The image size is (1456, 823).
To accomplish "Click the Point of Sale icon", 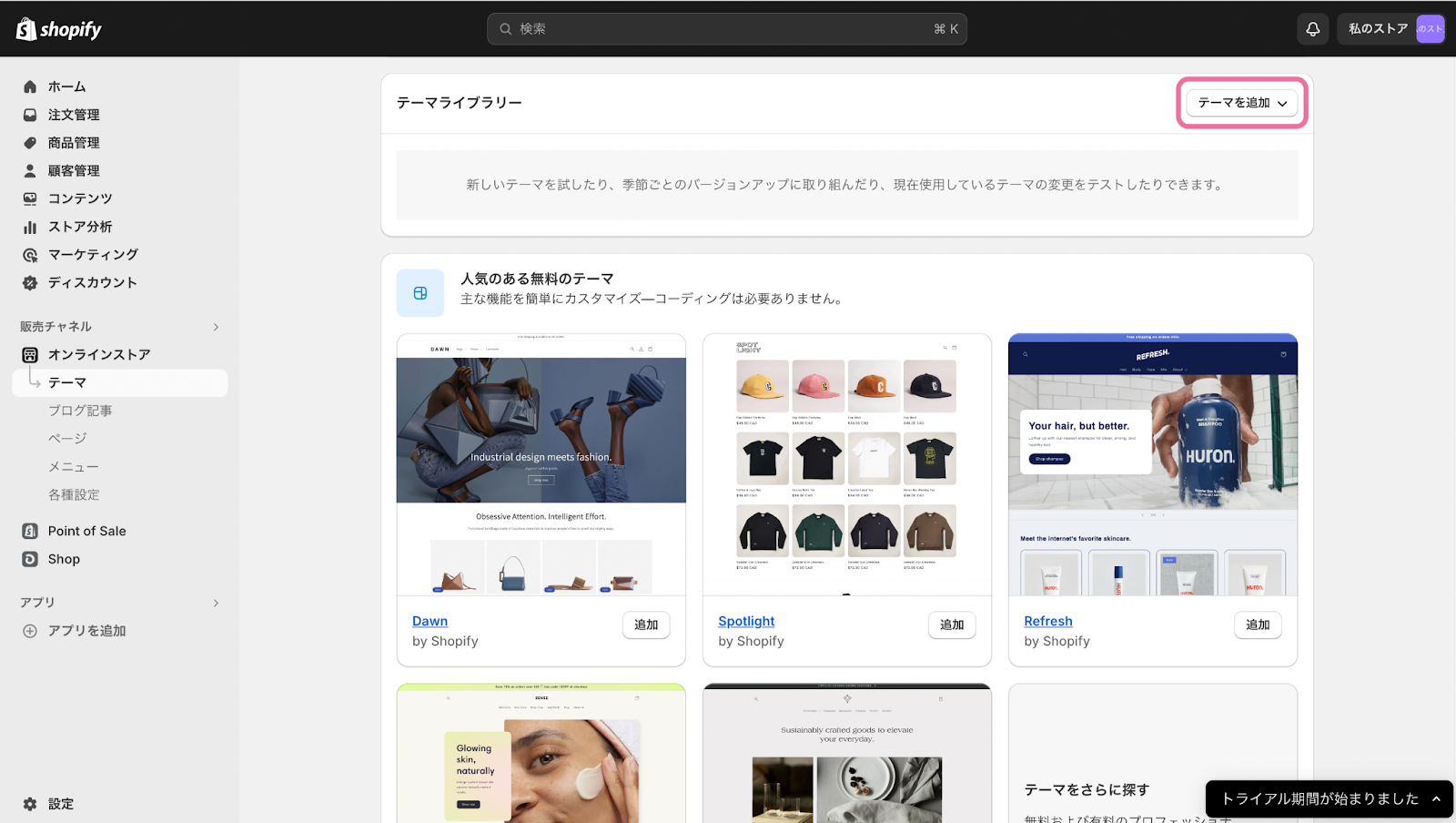I will coord(30,531).
